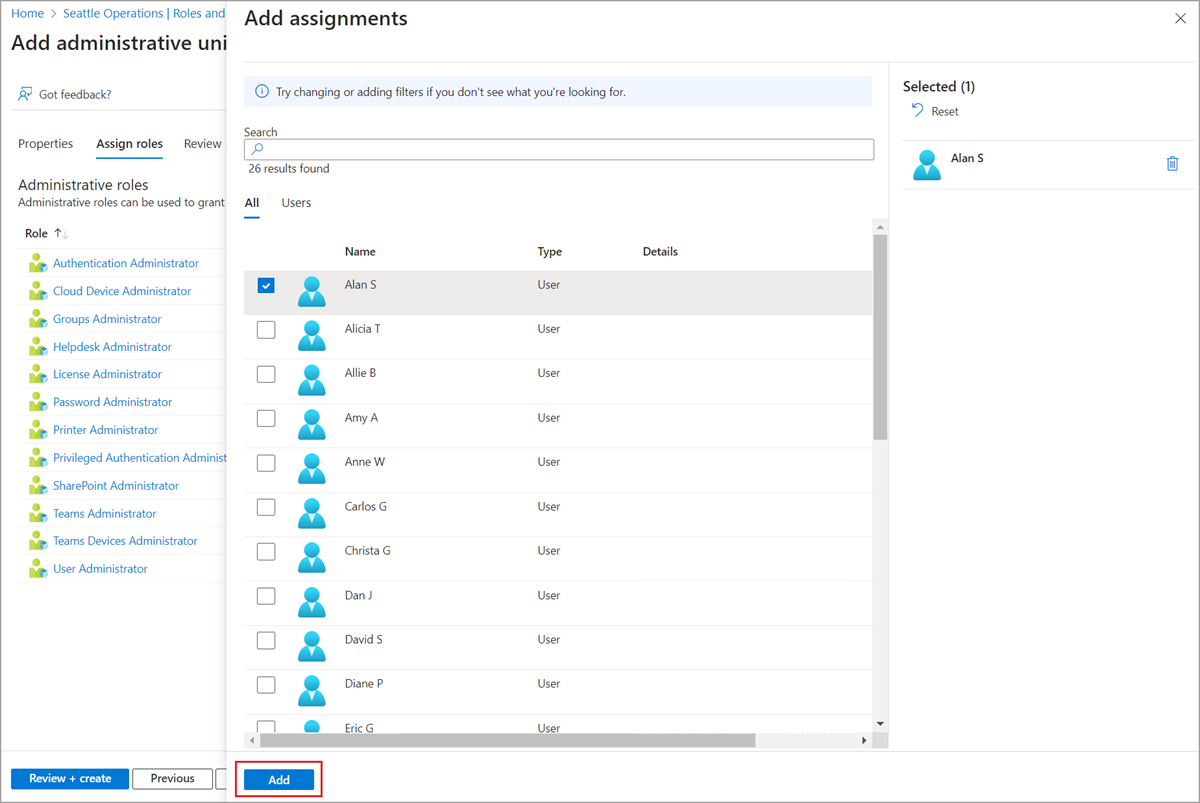Switch to the All tab

pos(252,203)
